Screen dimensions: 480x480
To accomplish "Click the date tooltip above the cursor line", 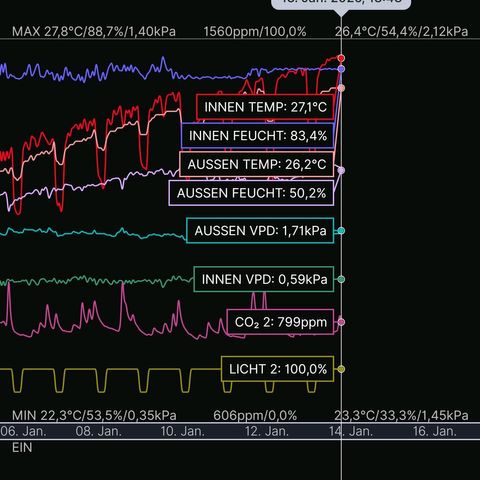I will (x=341, y=4).
